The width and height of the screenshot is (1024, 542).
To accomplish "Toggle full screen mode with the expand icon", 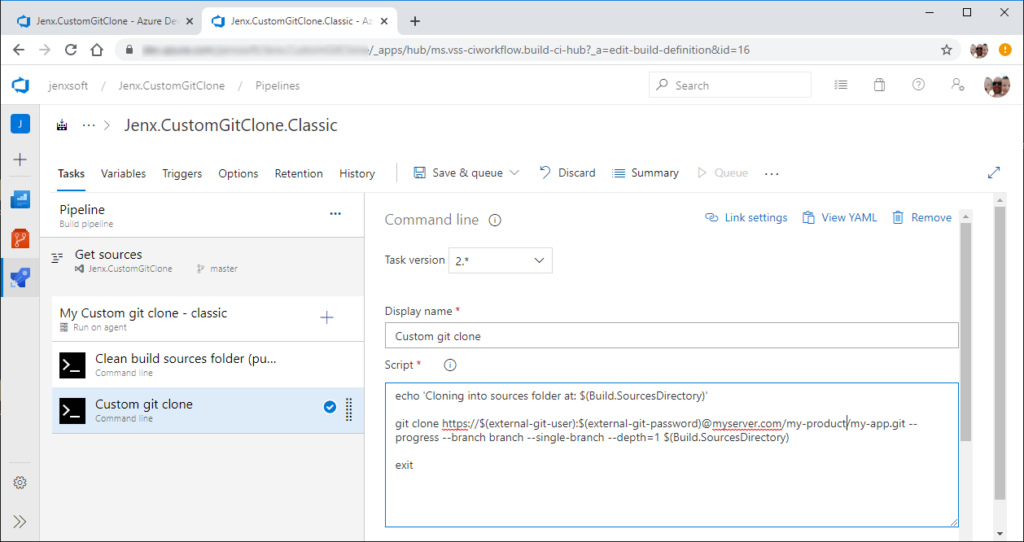I will click(994, 173).
